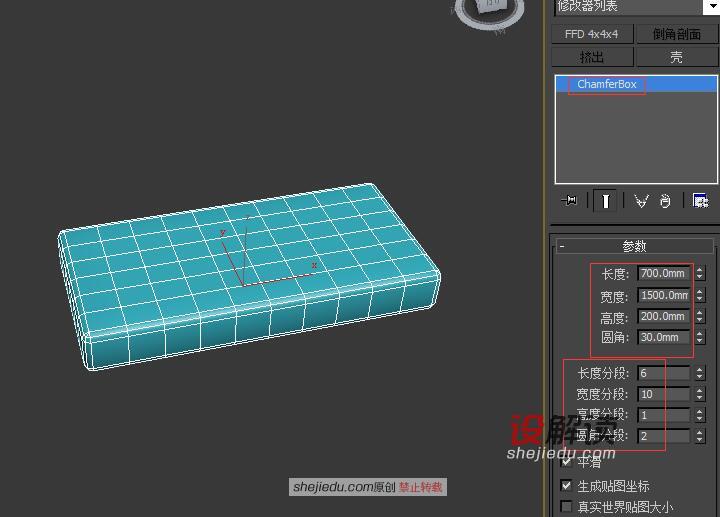
Task: Click Remove Modifier from stack icon
Action: 665,201
